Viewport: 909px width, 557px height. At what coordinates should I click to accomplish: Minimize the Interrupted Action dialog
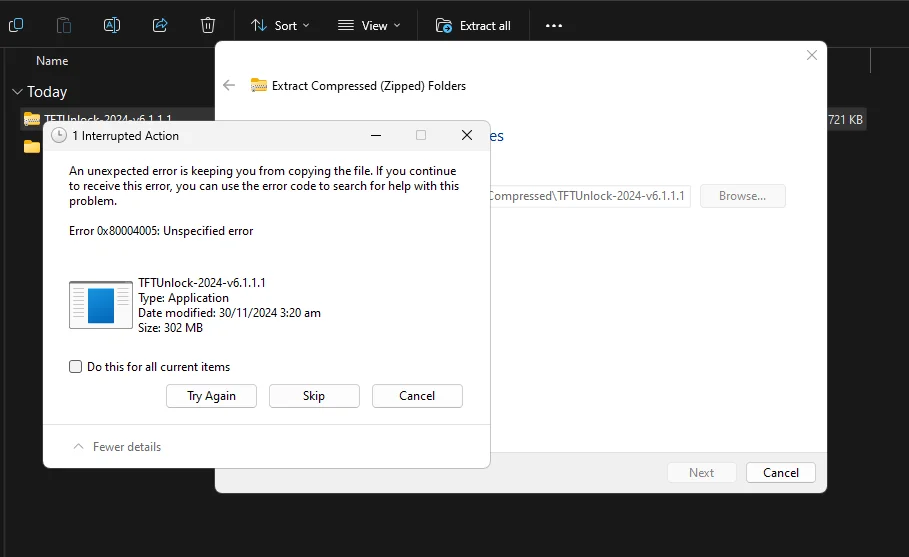pyautogui.click(x=376, y=136)
